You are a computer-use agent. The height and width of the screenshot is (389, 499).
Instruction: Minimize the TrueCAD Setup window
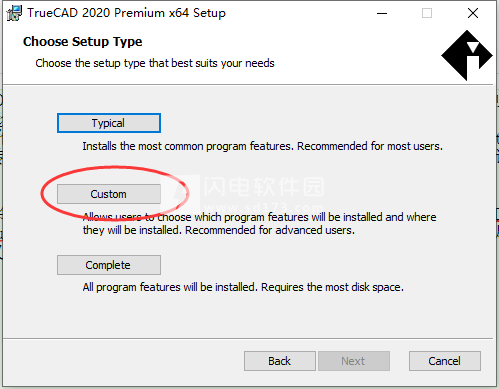(382, 13)
